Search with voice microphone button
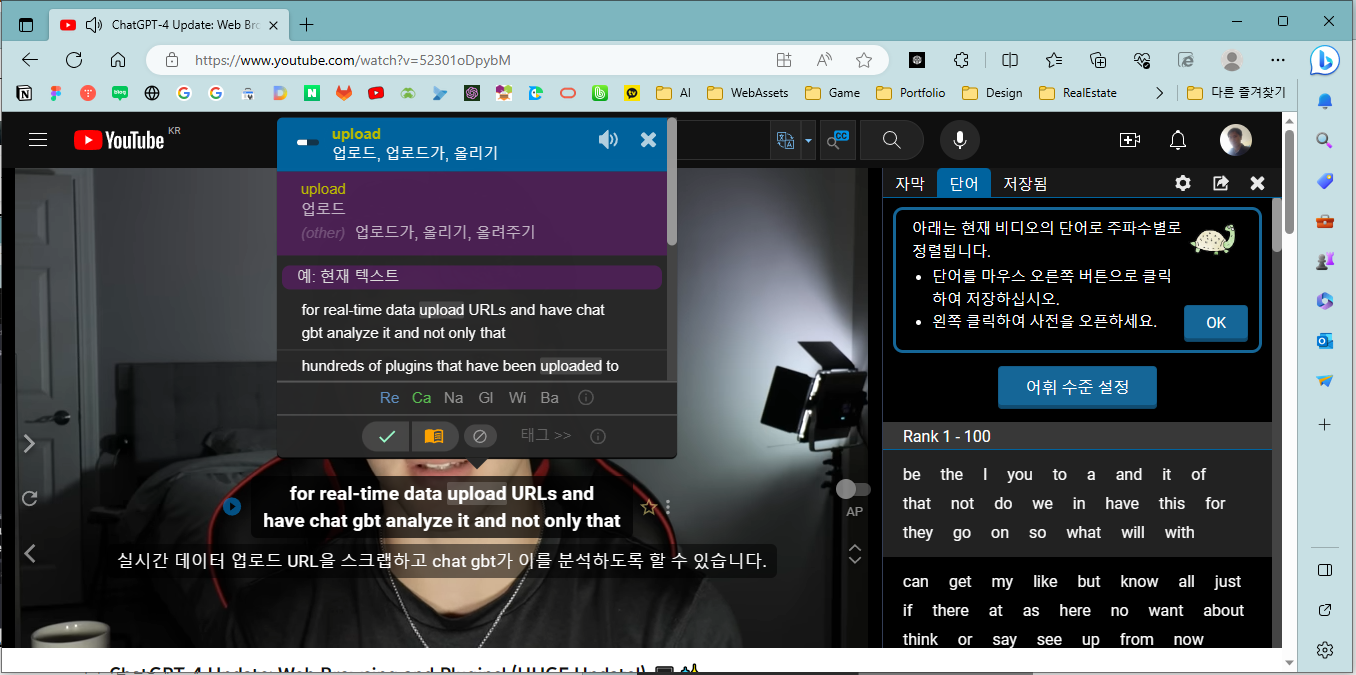1356x675 pixels. (960, 140)
